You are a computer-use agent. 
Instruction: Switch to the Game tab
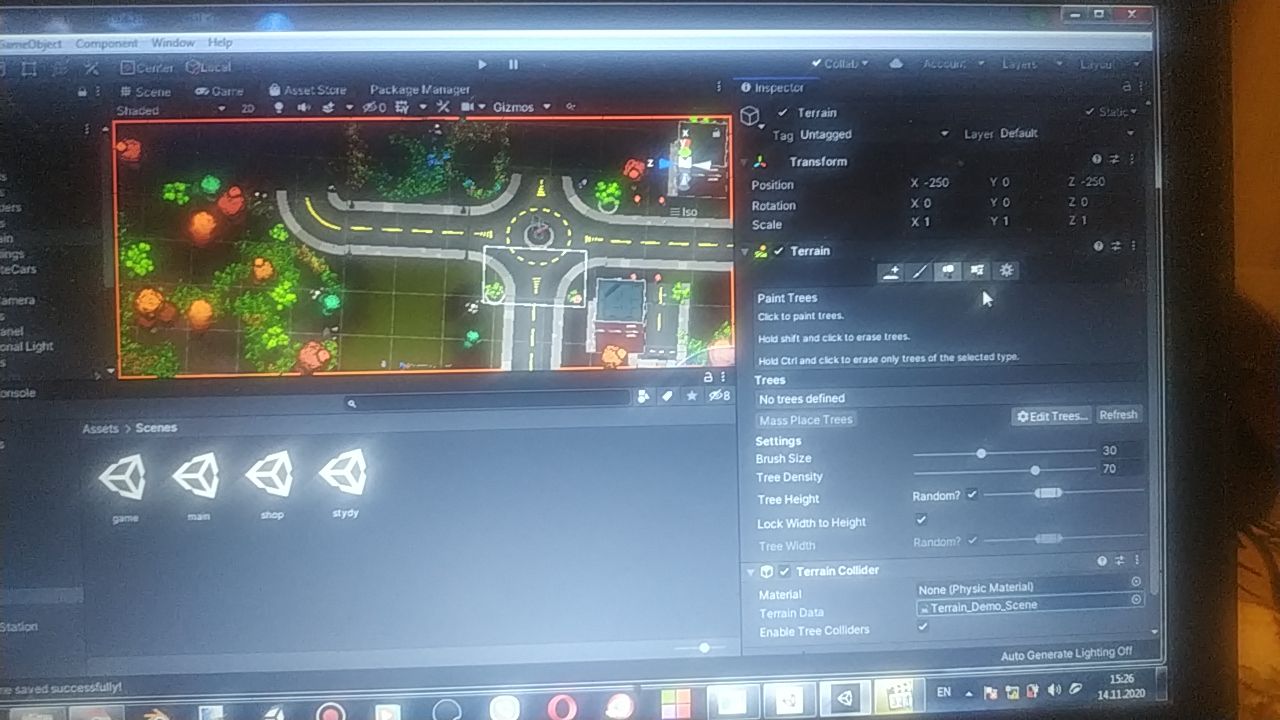(219, 91)
